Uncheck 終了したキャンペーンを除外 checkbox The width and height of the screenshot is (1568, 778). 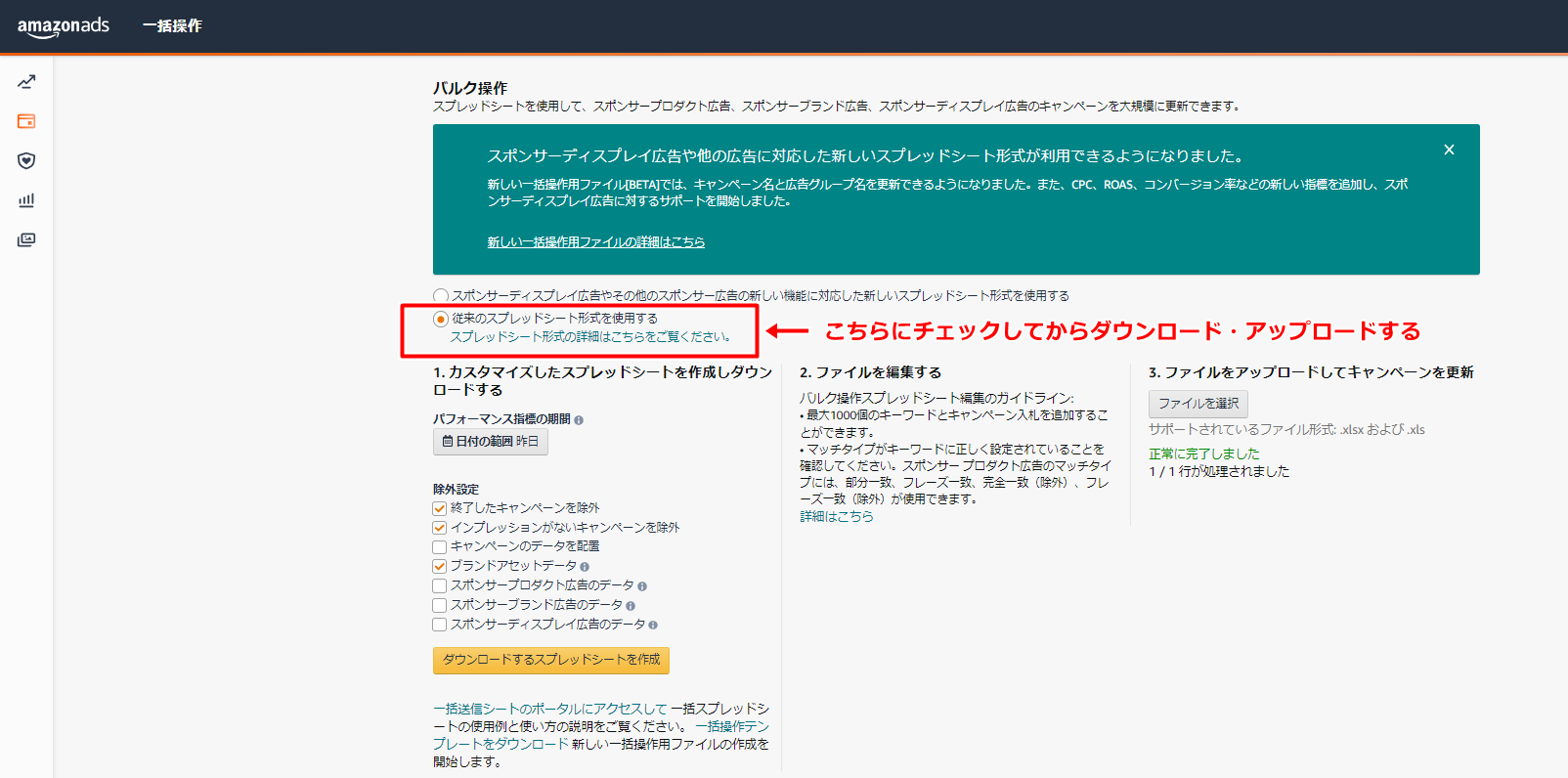coord(440,508)
